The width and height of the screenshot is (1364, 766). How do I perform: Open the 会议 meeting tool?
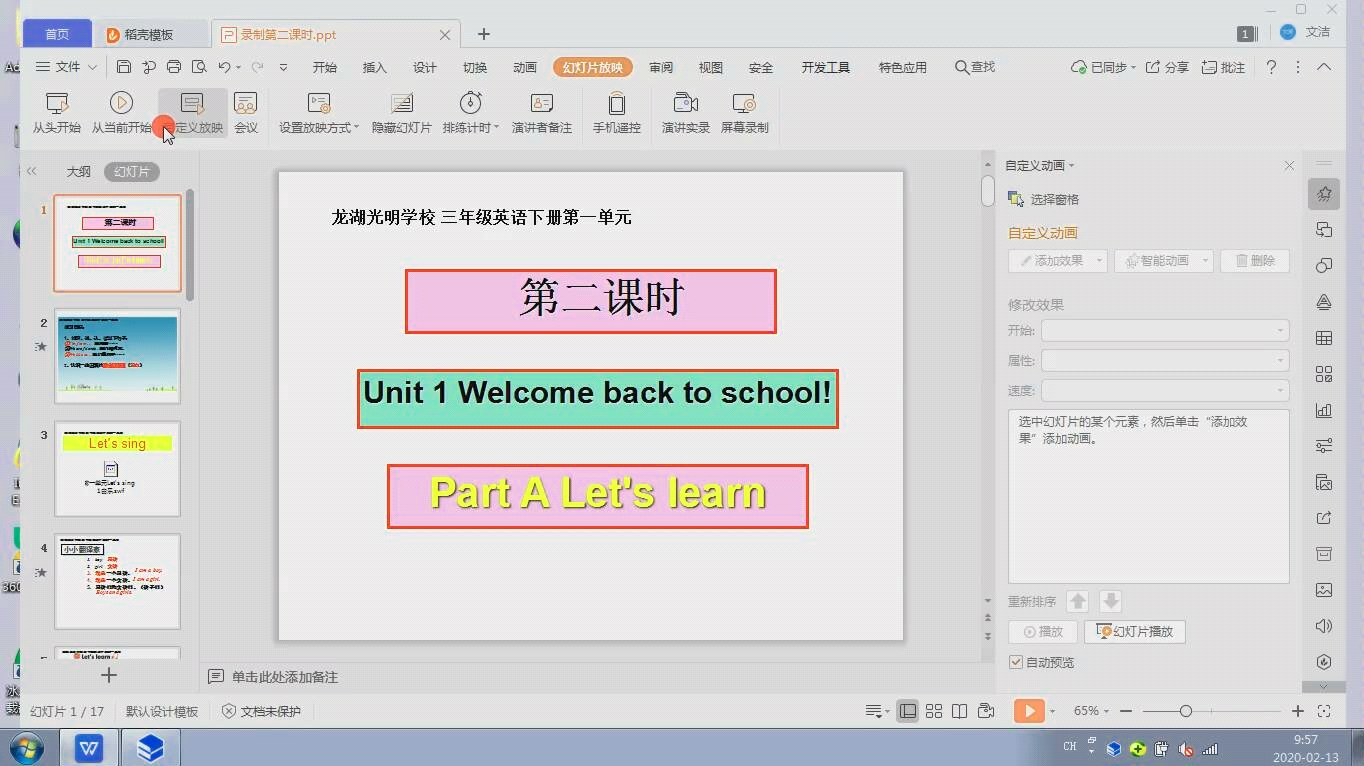pos(246,113)
